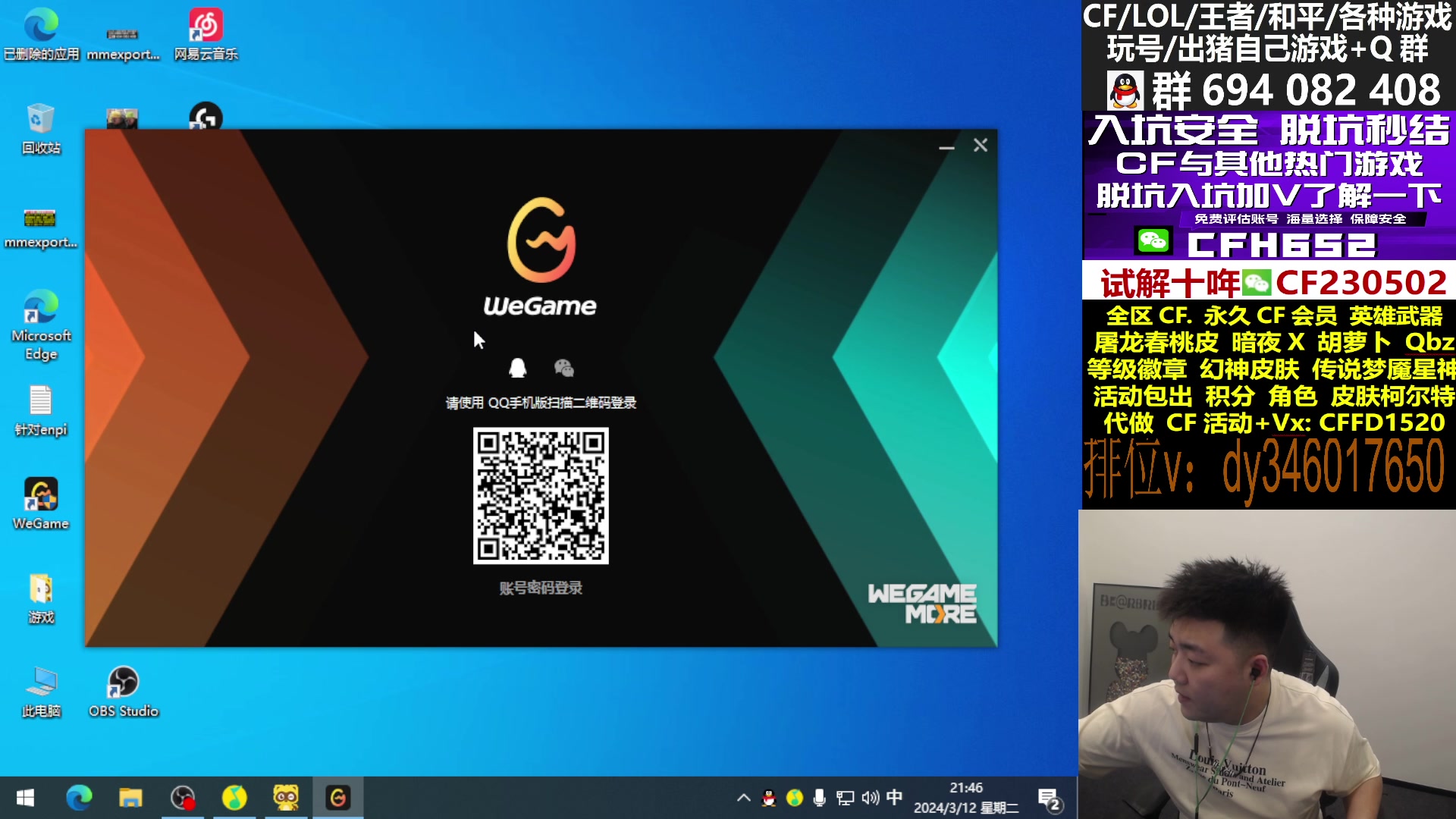Open the owl app taskbar icon
Image resolution: width=1456 pixels, height=819 pixels.
point(286,798)
